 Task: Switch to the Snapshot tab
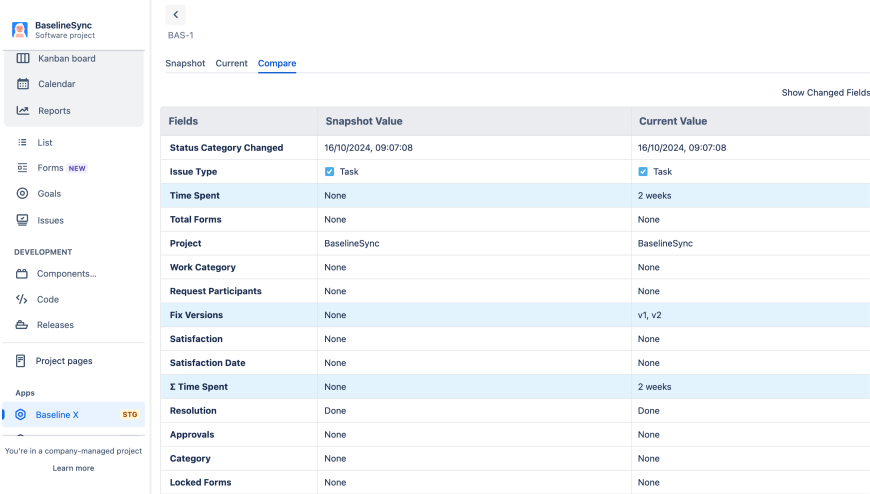pos(185,63)
